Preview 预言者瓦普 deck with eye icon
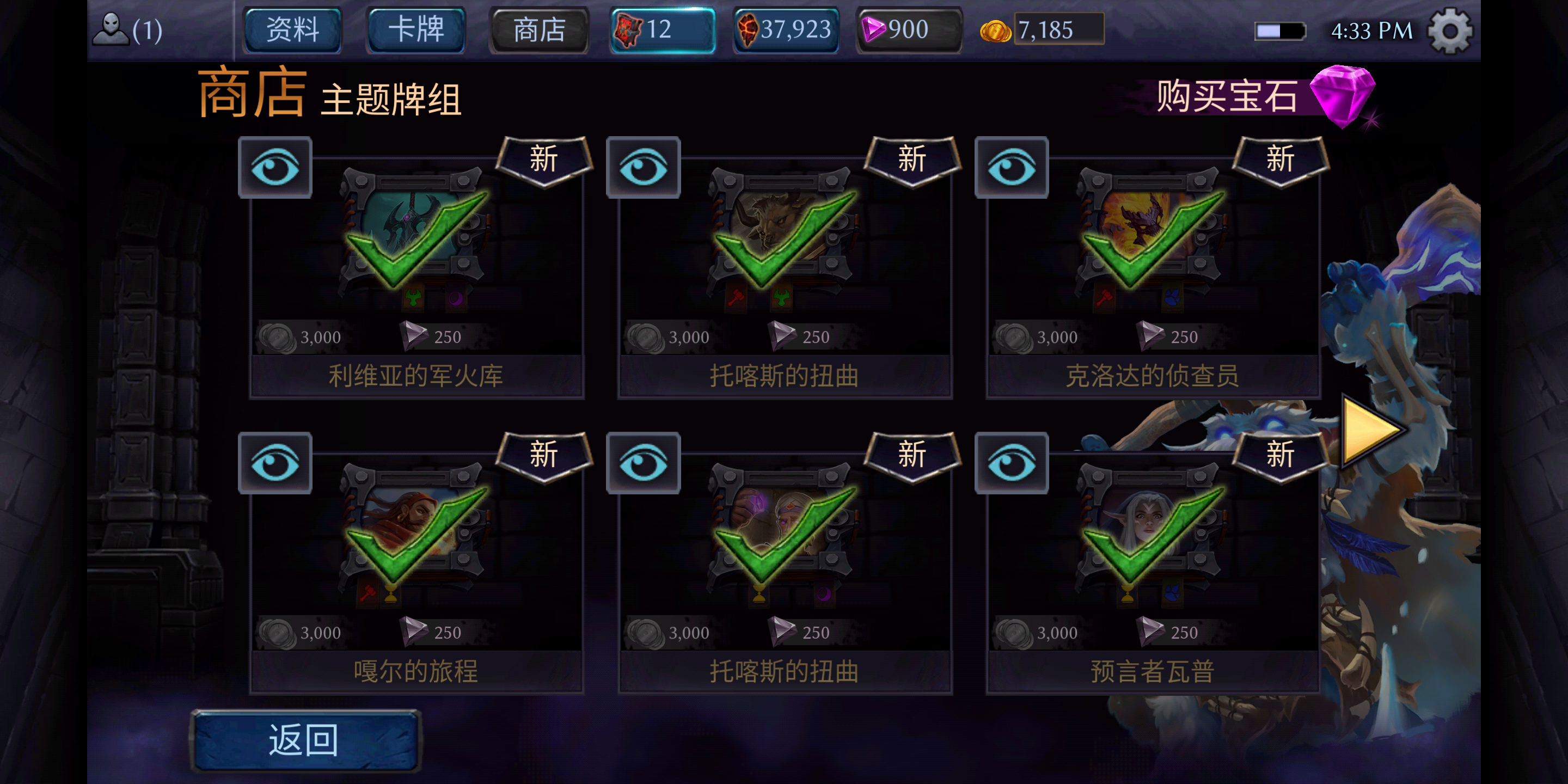The height and width of the screenshot is (784, 1568). click(1012, 463)
